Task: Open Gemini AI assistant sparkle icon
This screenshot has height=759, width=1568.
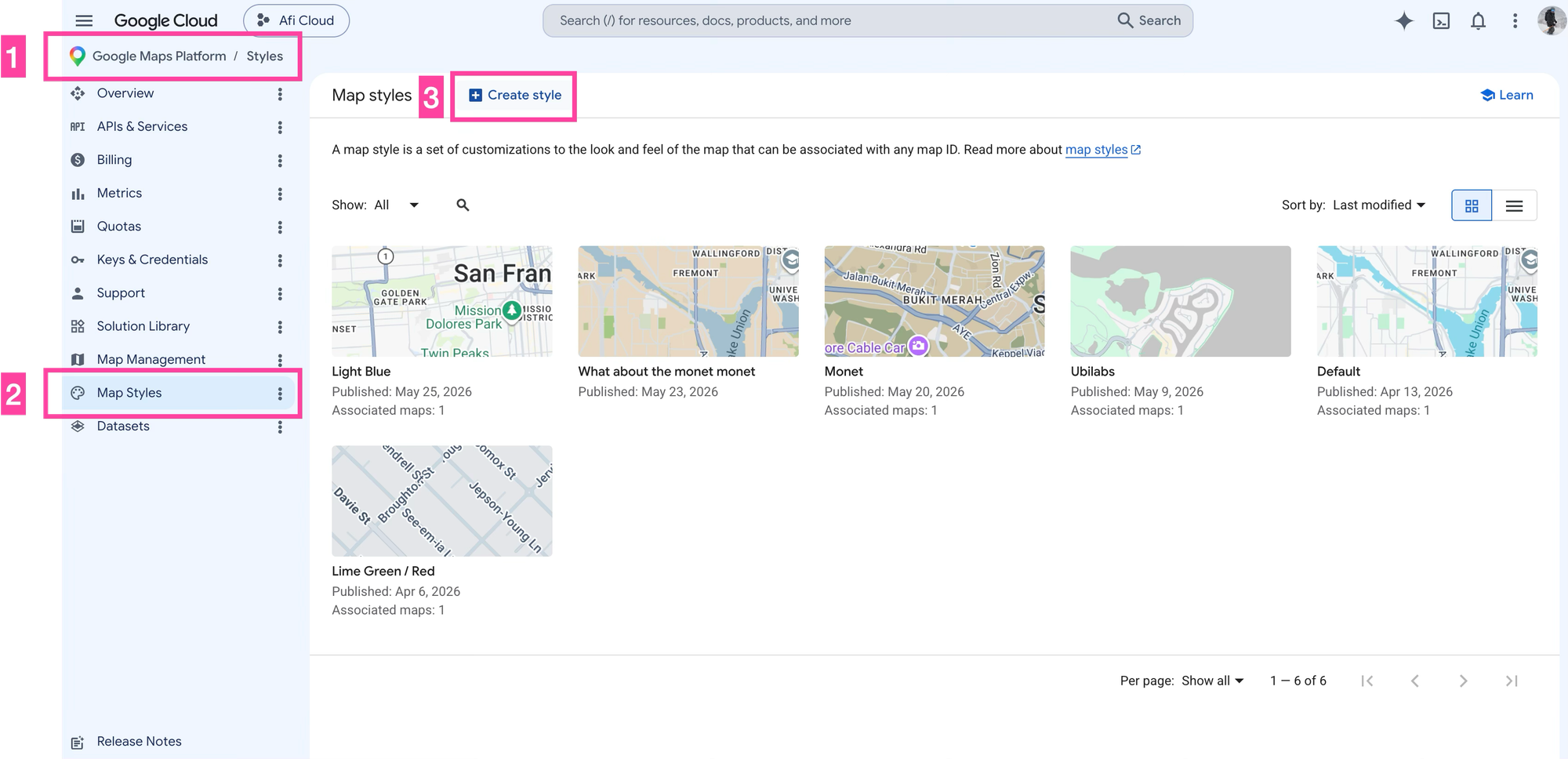Action: 1404,20
